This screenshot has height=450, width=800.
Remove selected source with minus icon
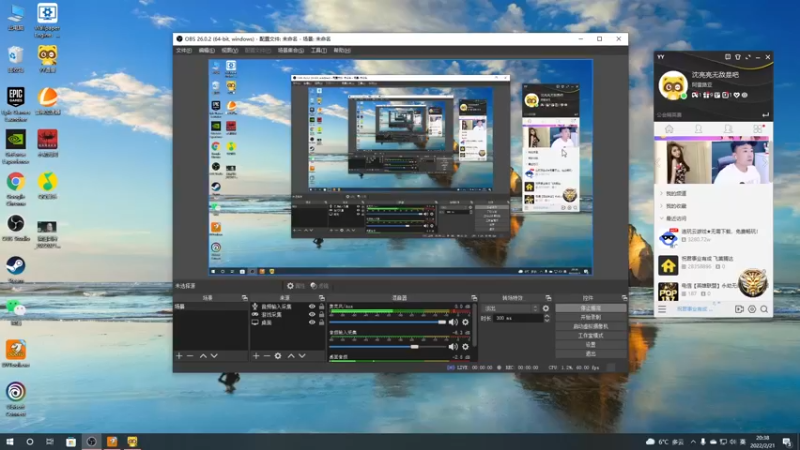point(267,356)
